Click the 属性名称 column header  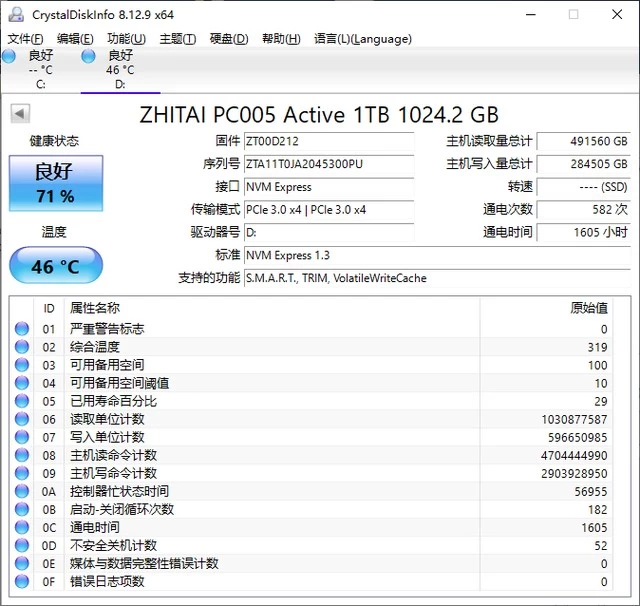tap(94, 308)
